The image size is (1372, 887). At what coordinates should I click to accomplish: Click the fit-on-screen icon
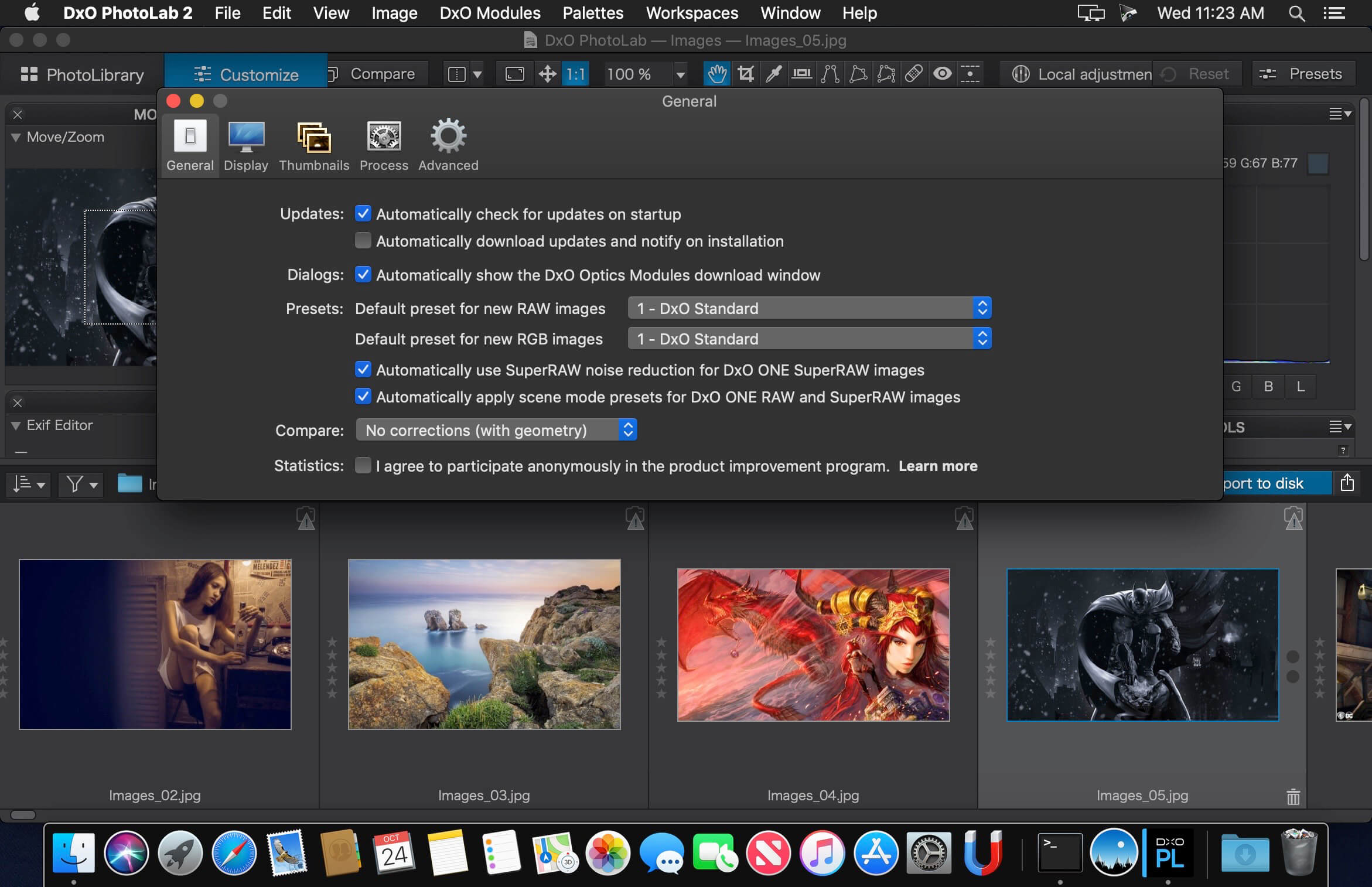(x=514, y=74)
